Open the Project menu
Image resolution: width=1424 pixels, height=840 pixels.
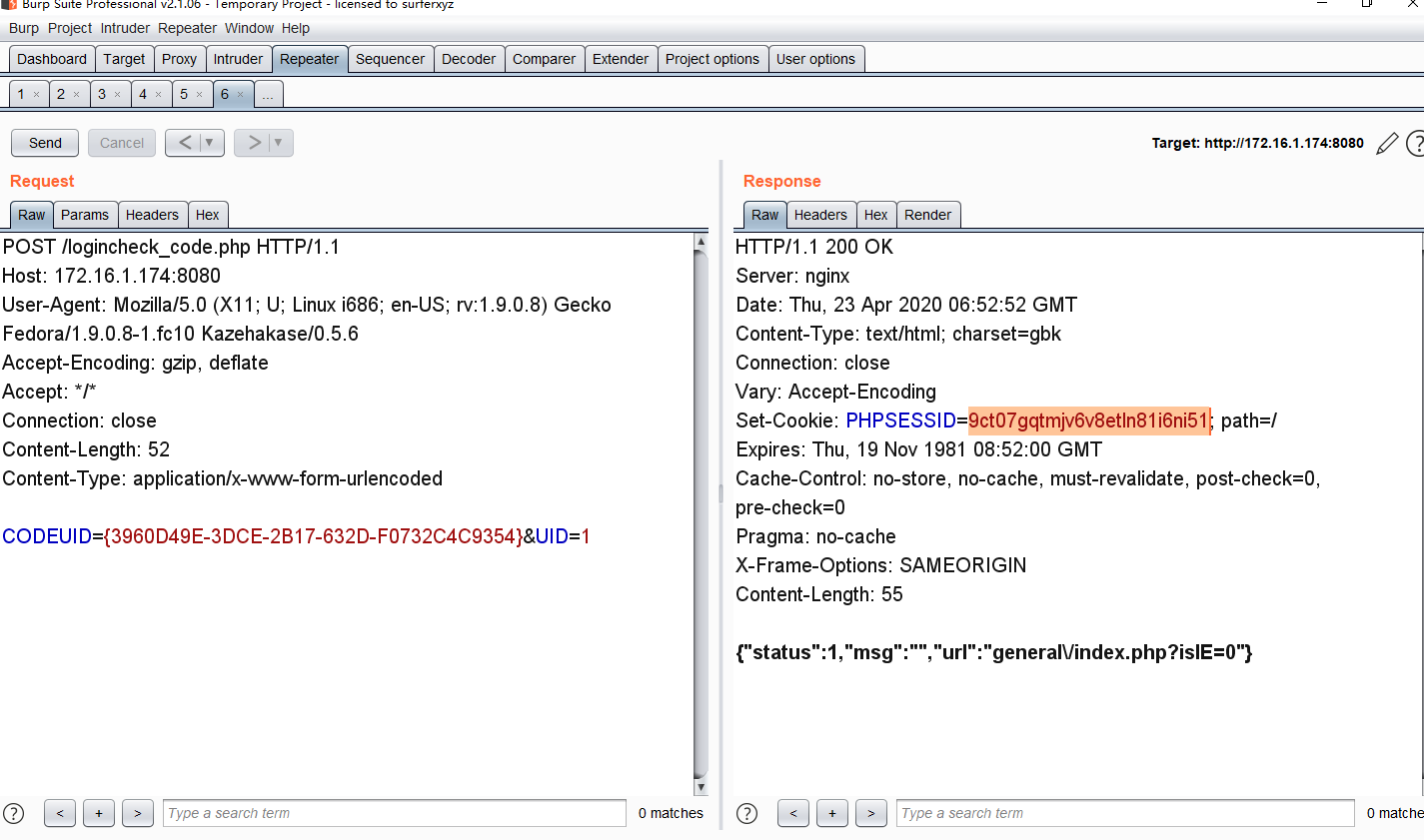click(70, 28)
